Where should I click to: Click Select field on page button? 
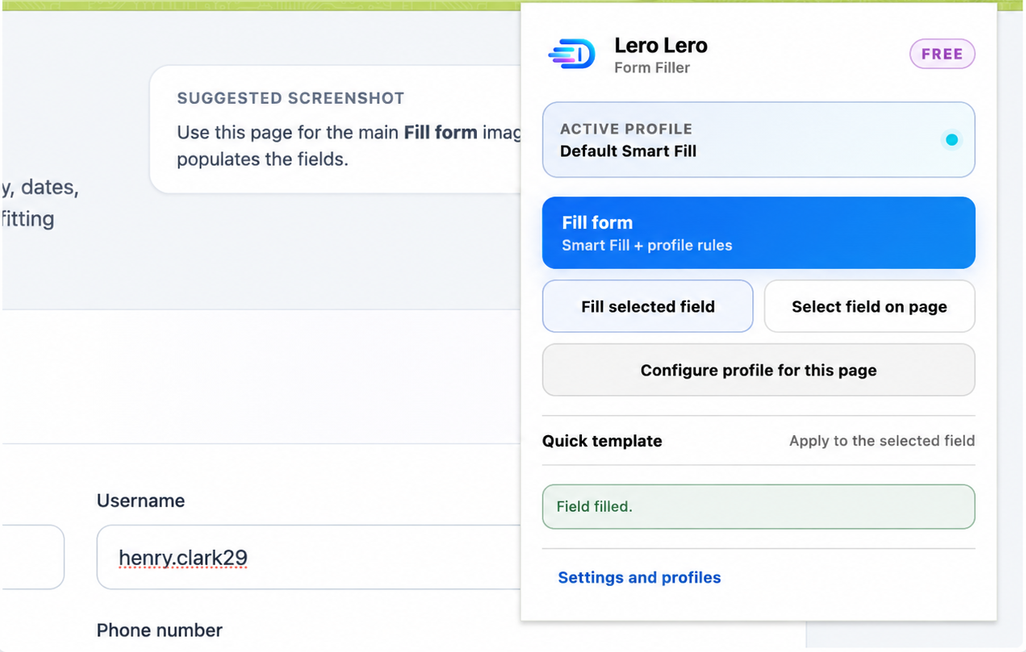[869, 306]
